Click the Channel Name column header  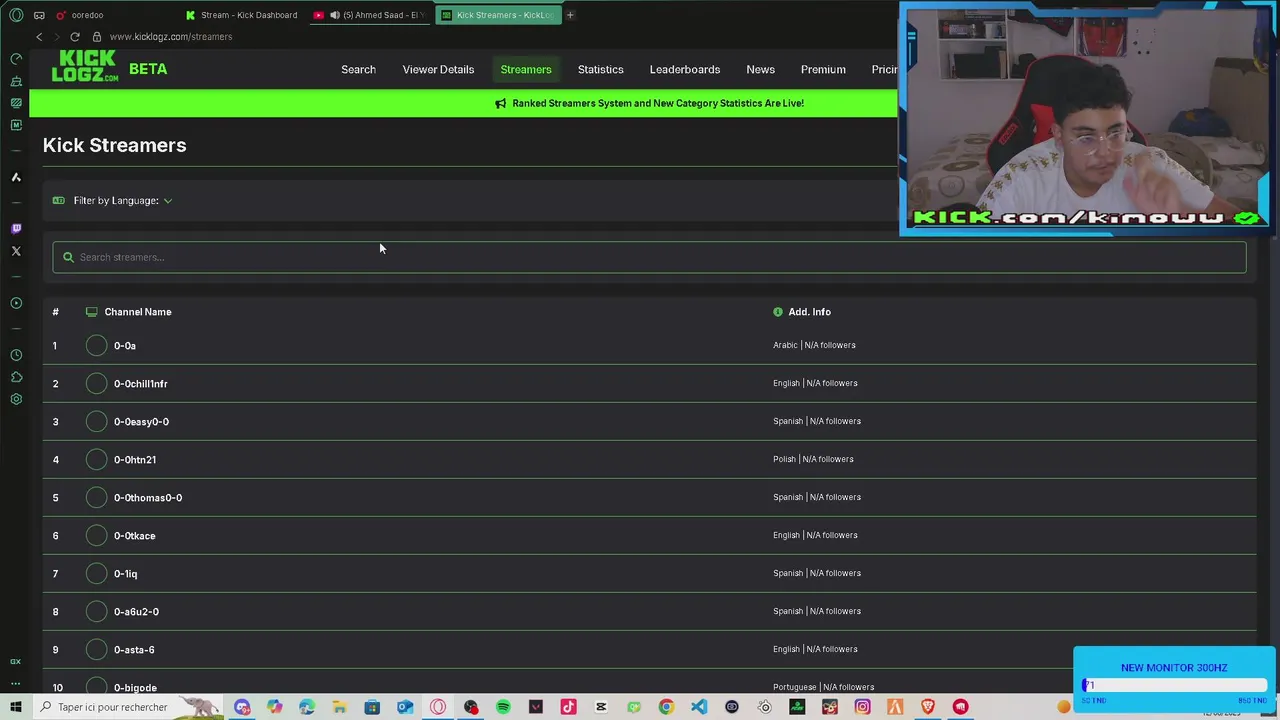coord(138,312)
